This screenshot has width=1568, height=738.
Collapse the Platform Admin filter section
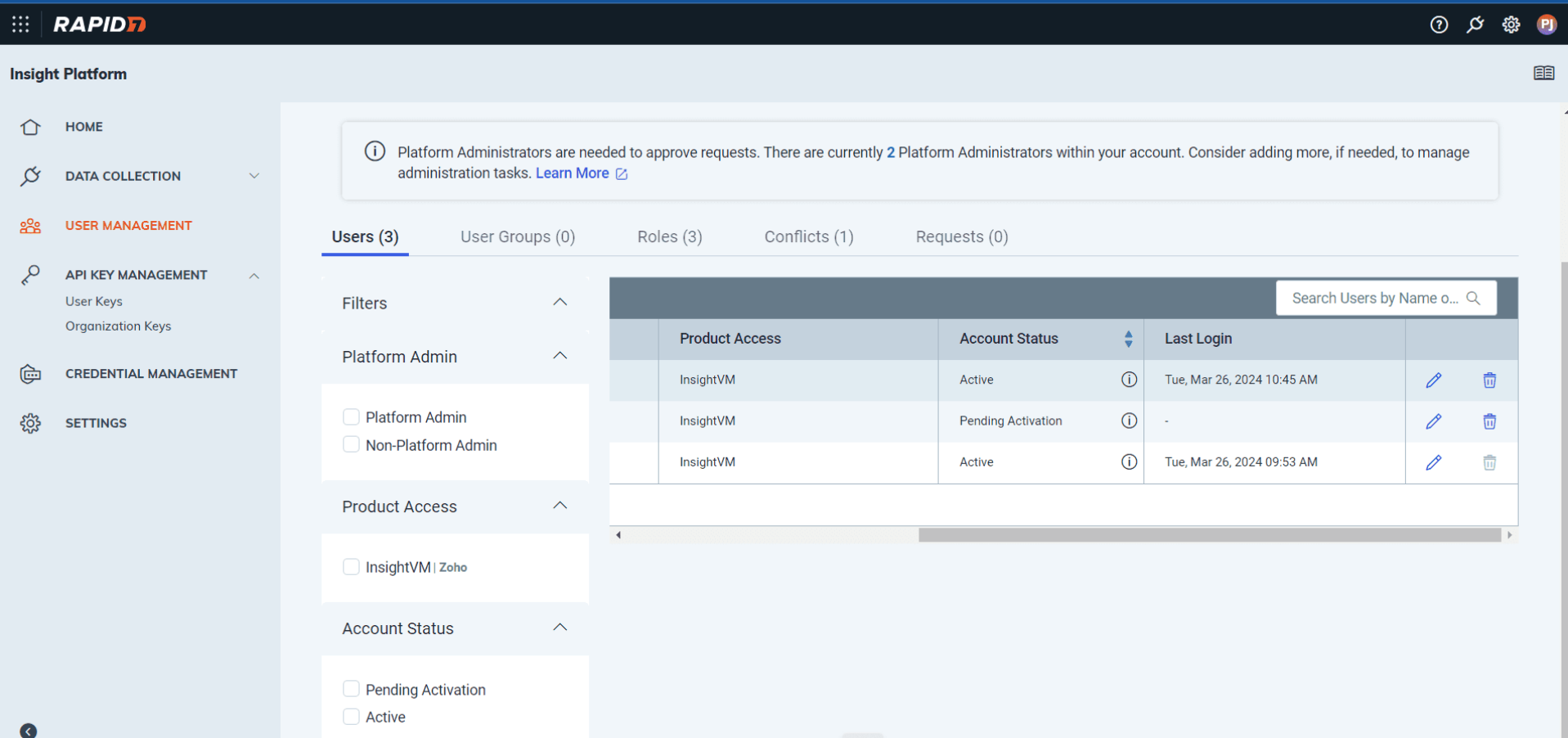coord(559,356)
